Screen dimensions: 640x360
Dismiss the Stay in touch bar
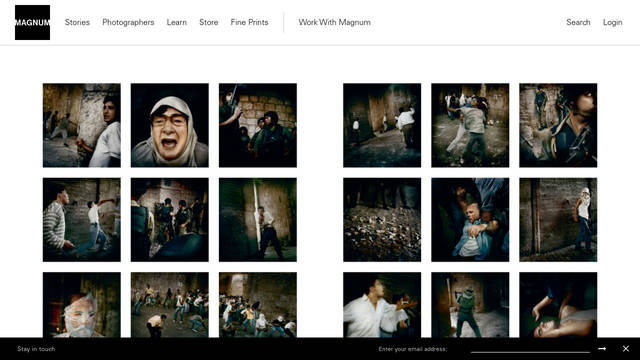pos(626,349)
